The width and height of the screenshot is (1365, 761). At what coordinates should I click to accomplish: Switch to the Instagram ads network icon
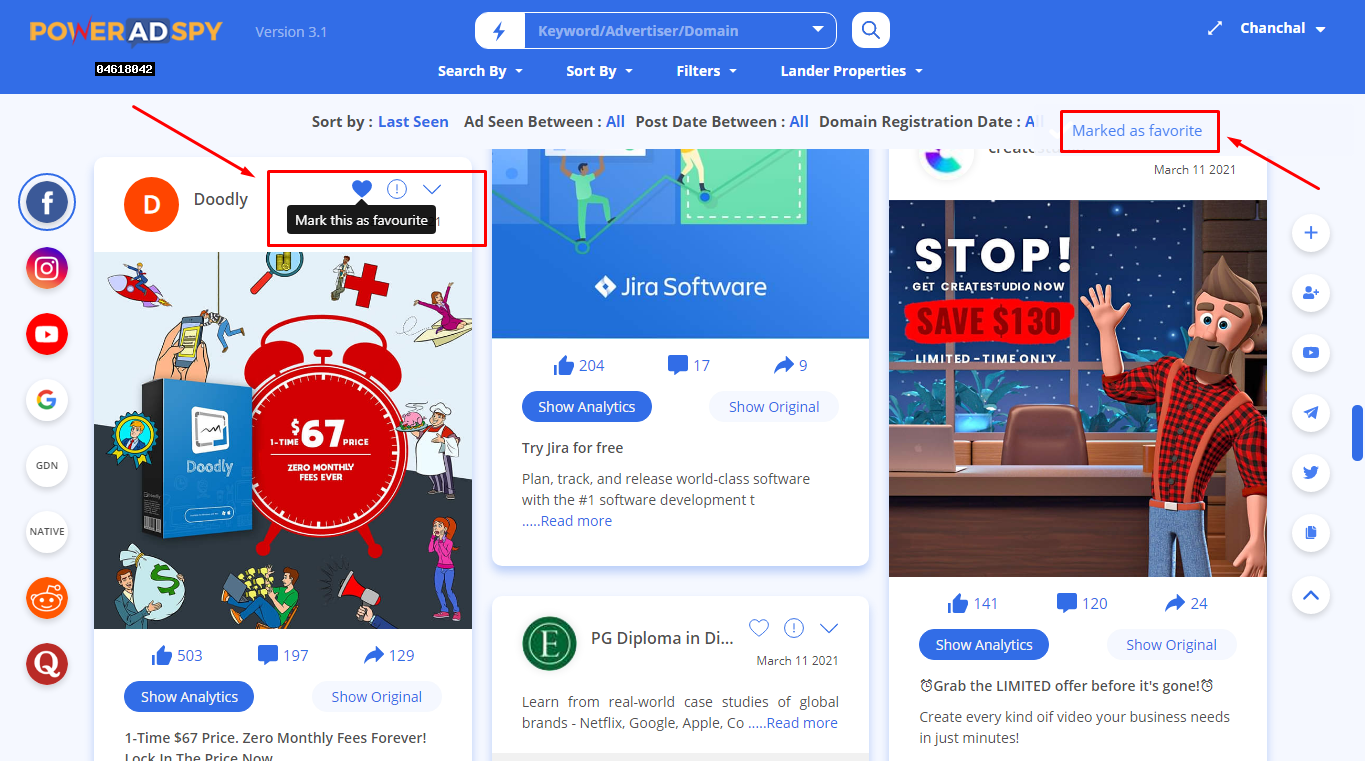pos(47,268)
